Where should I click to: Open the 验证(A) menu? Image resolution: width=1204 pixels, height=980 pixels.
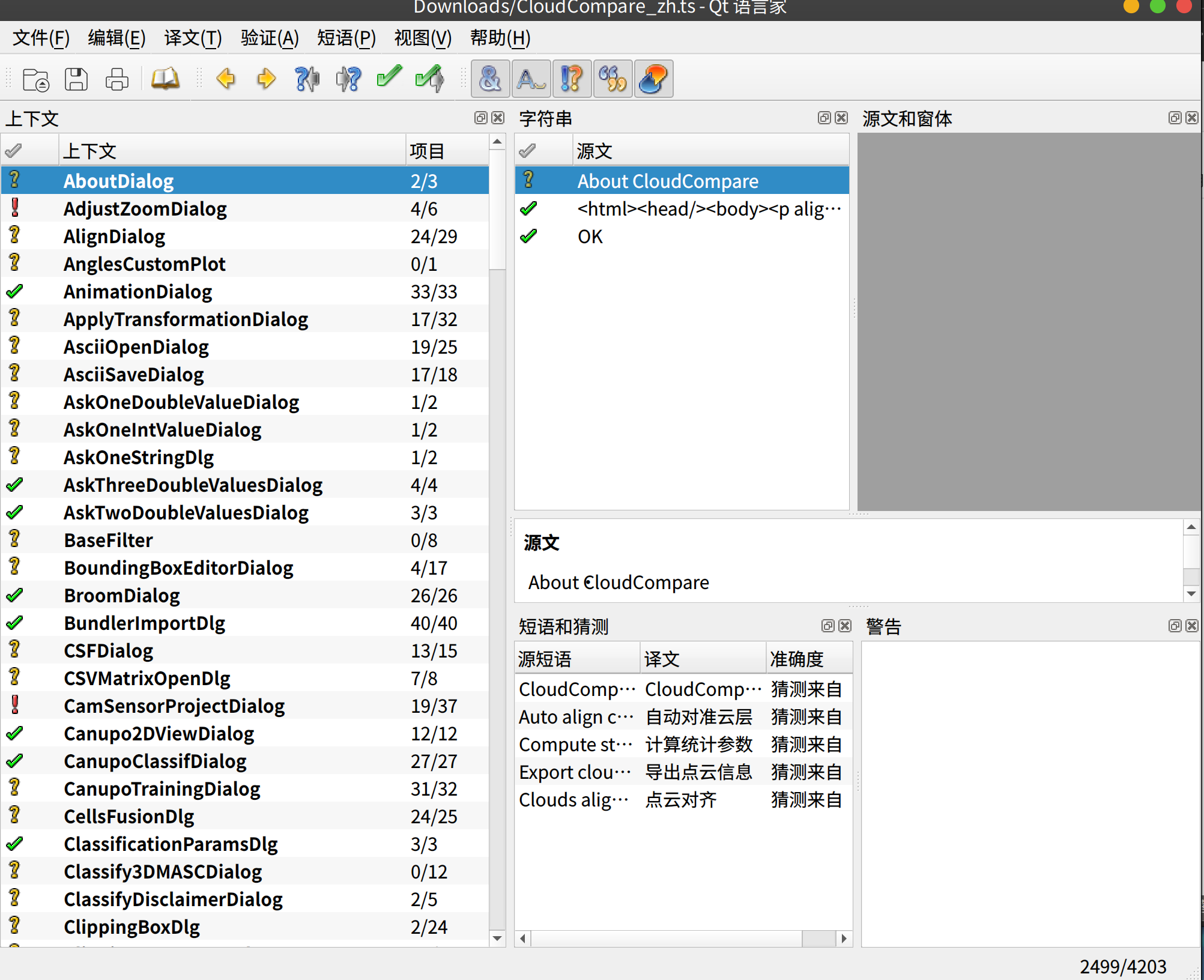(270, 38)
